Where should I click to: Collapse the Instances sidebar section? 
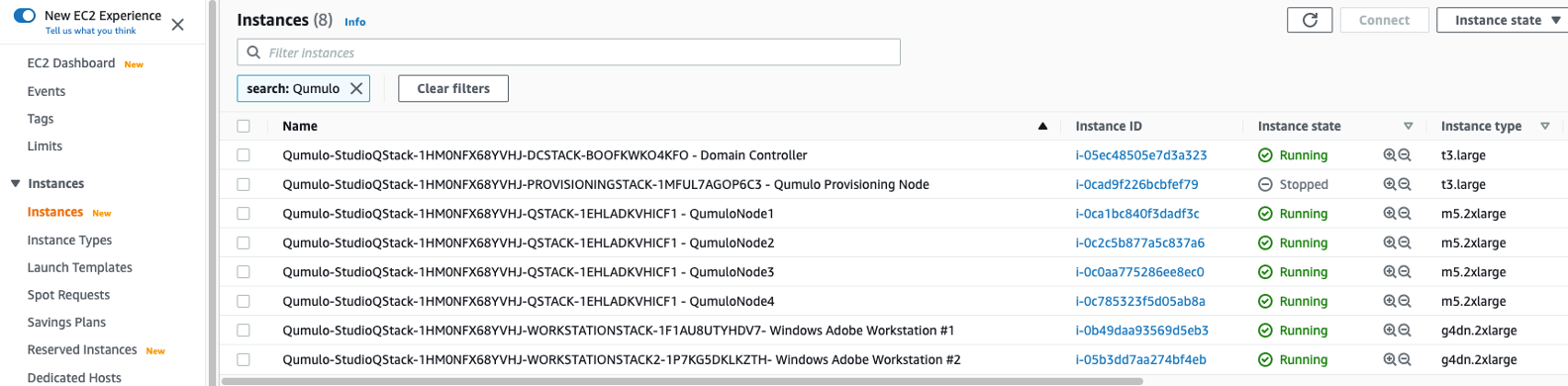[15, 184]
